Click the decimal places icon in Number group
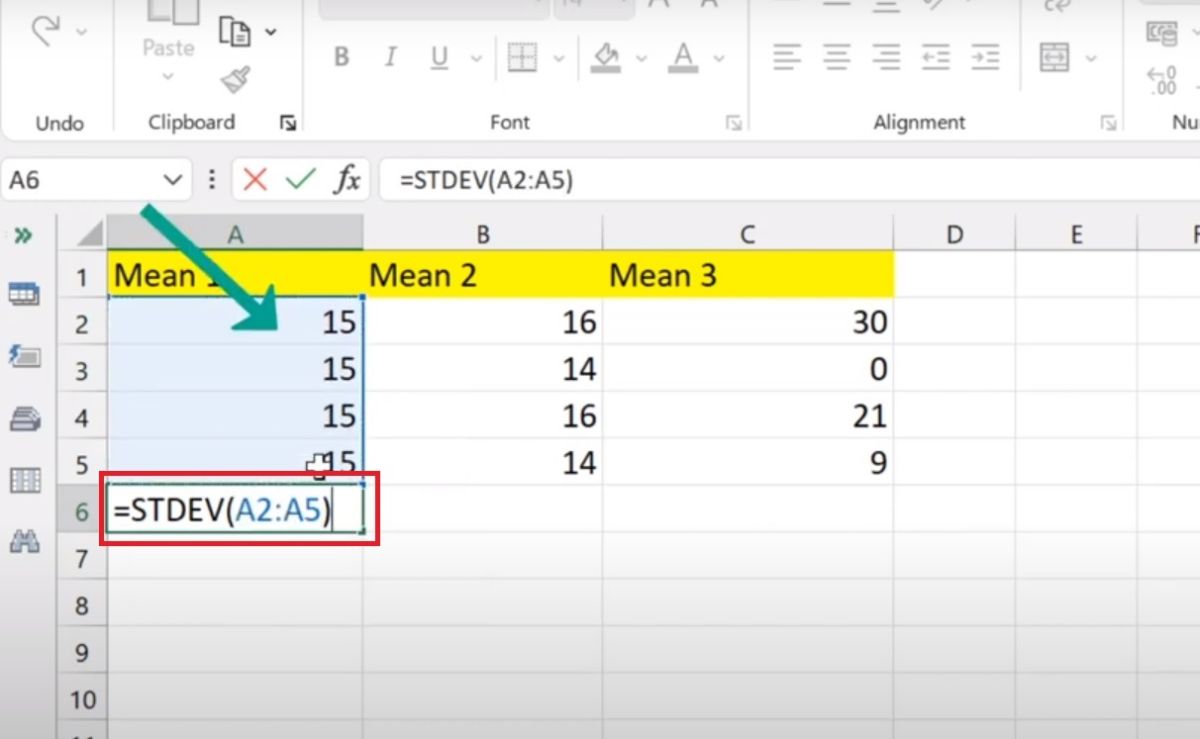The image size is (1200, 739). tap(1162, 81)
